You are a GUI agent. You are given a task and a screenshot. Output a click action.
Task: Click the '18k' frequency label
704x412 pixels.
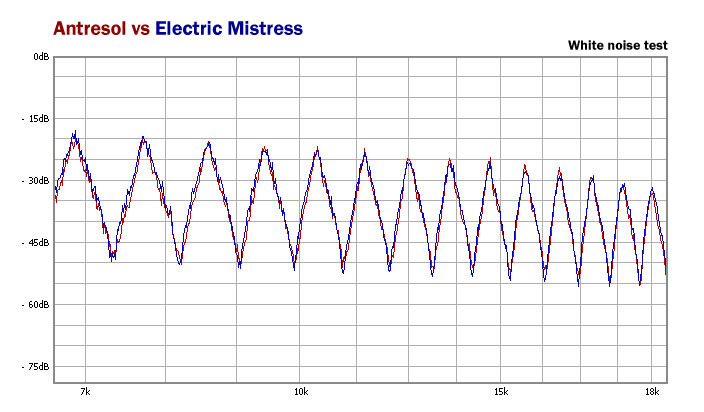pyautogui.click(x=652, y=392)
